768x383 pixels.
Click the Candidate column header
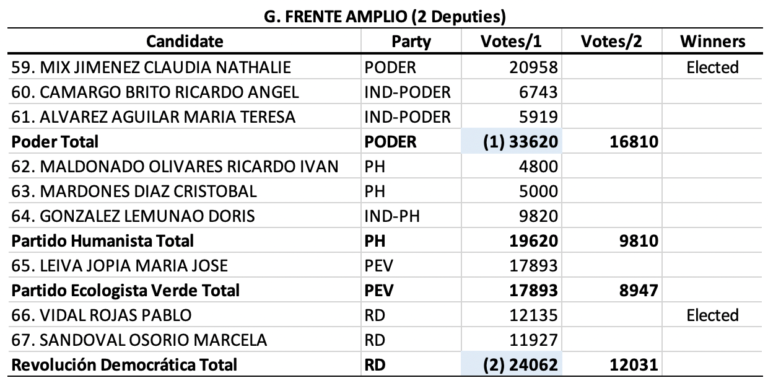pos(185,42)
